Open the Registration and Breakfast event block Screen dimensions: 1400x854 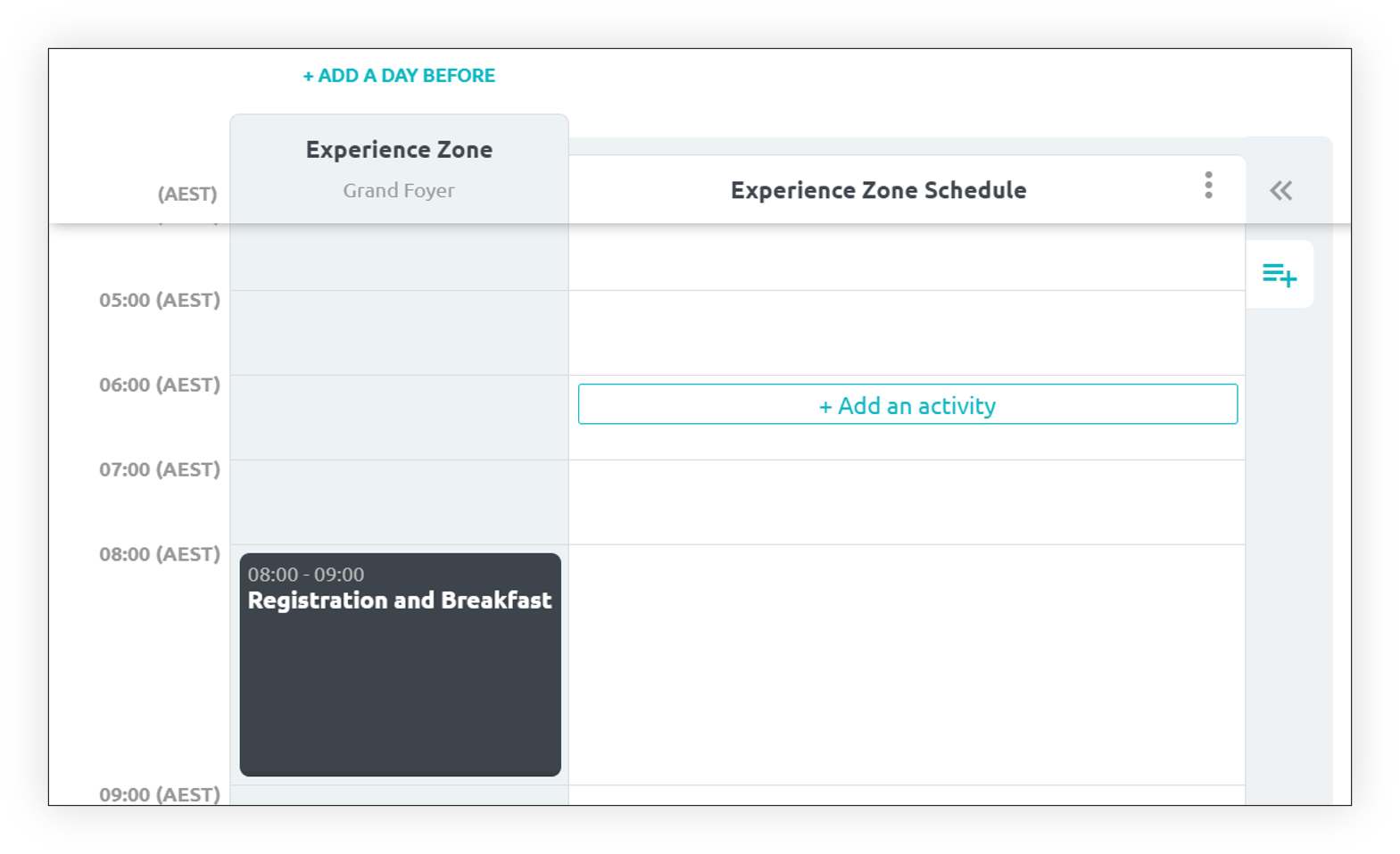401,665
